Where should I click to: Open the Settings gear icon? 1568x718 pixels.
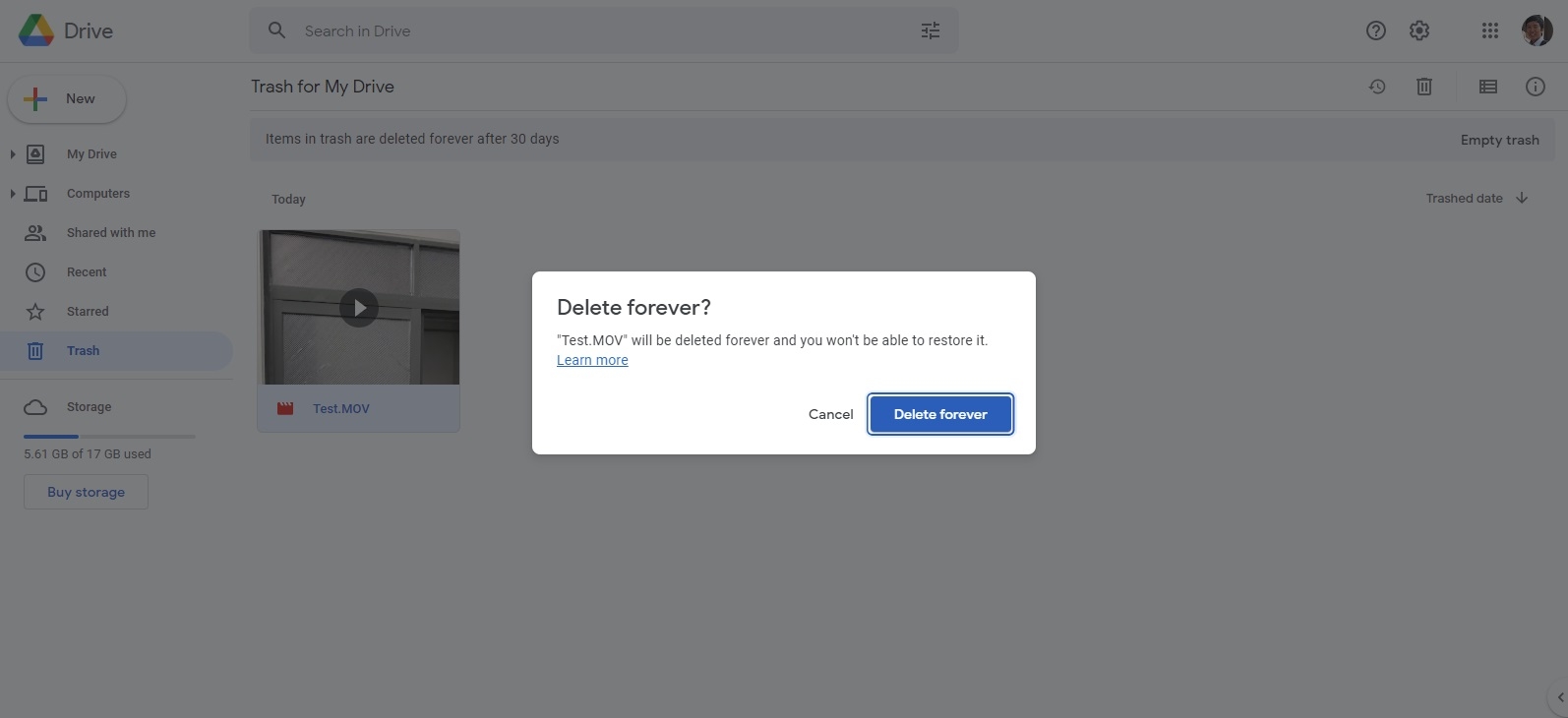(1419, 30)
